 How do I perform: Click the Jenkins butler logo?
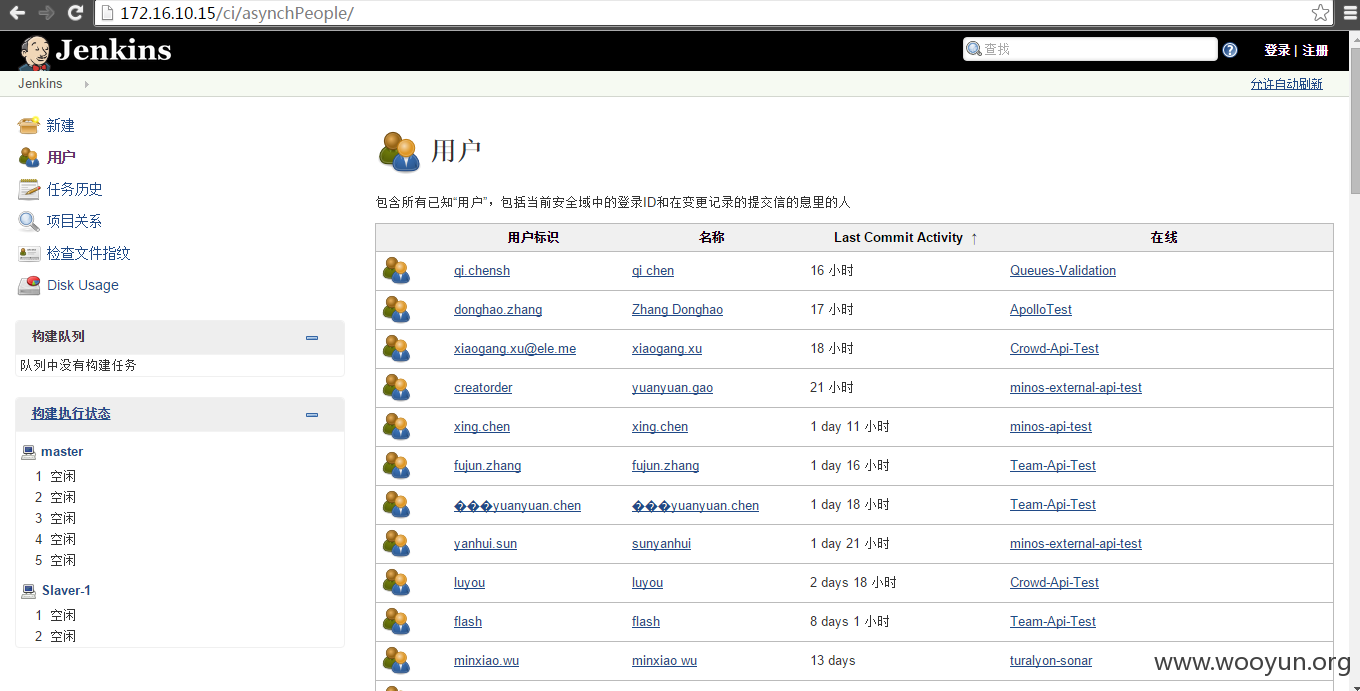(x=35, y=52)
